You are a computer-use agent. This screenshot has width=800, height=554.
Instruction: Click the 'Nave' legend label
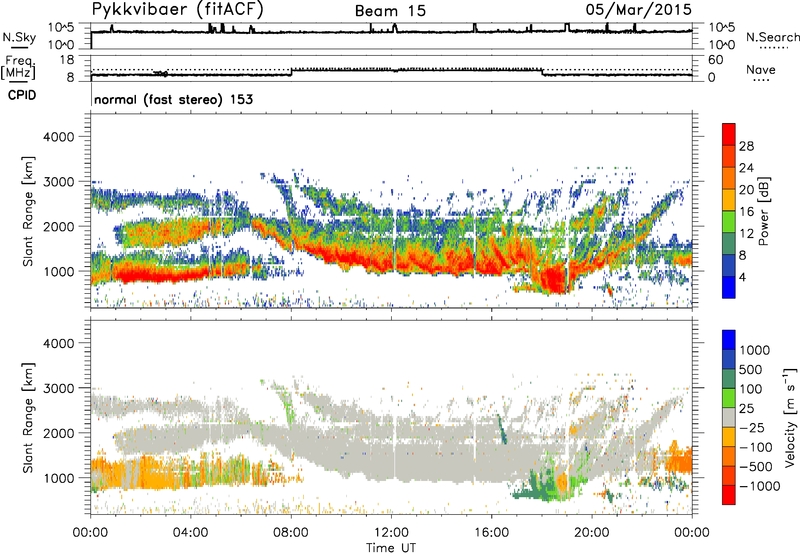[x=761, y=70]
